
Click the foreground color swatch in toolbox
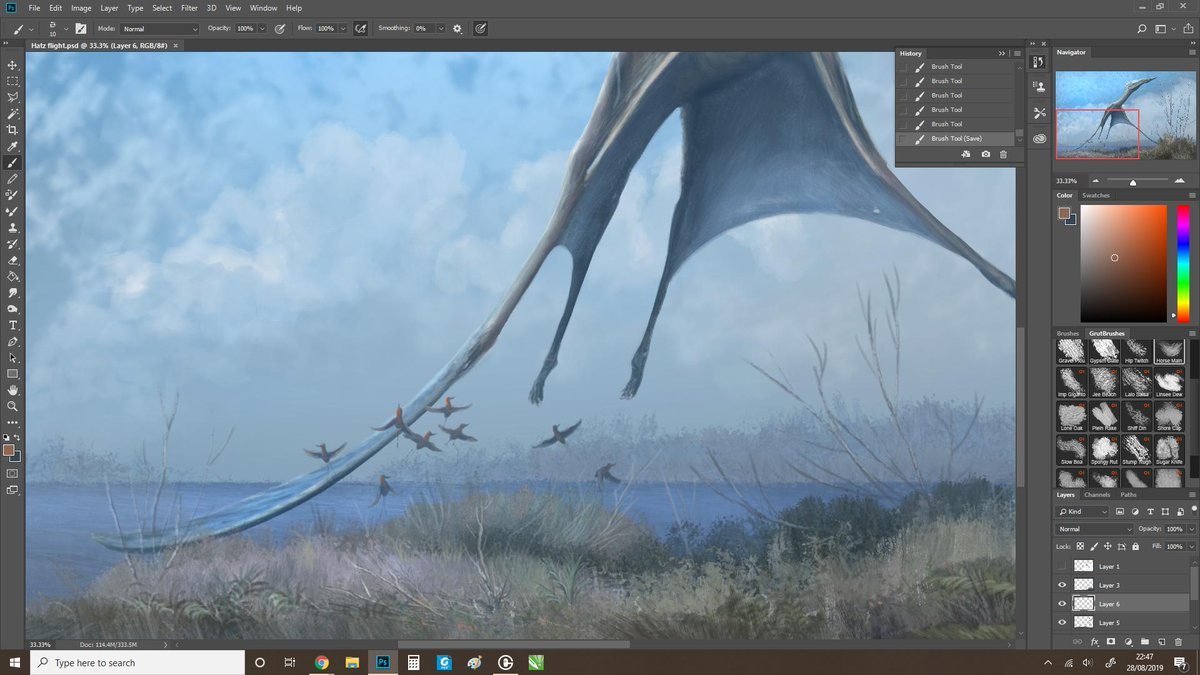pyautogui.click(x=10, y=450)
